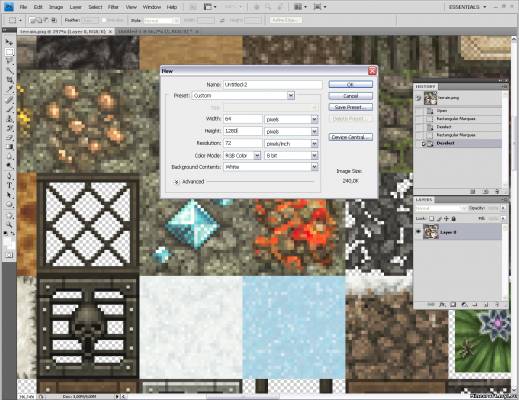The height and width of the screenshot is (400, 519).
Task: Open Background Contents dropdown
Action: pos(314,167)
